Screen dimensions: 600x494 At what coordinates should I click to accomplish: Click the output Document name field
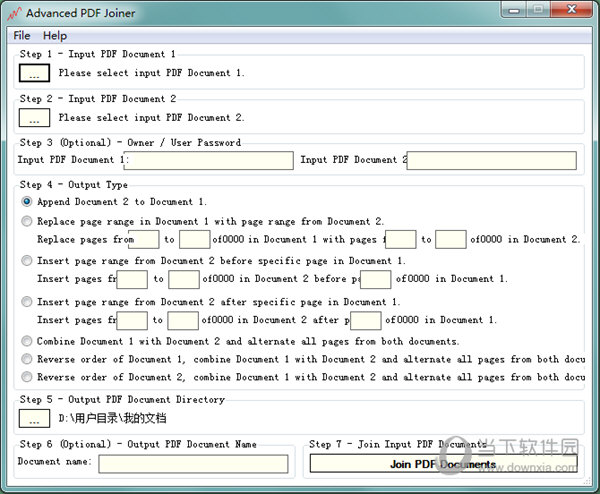pyautogui.click(x=193, y=464)
